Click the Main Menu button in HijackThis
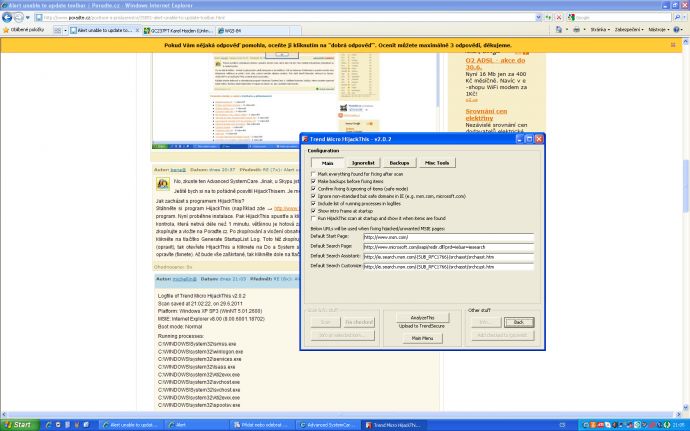690x431 pixels. tap(422, 338)
